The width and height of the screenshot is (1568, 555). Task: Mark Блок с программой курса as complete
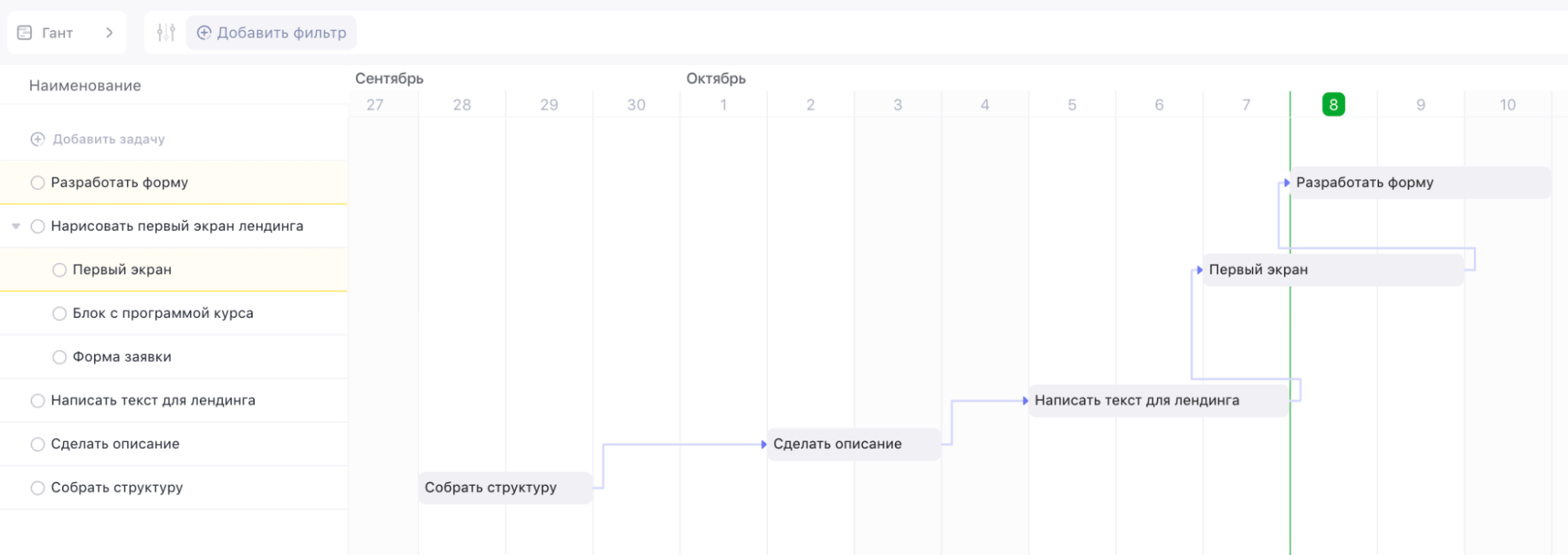coord(60,313)
